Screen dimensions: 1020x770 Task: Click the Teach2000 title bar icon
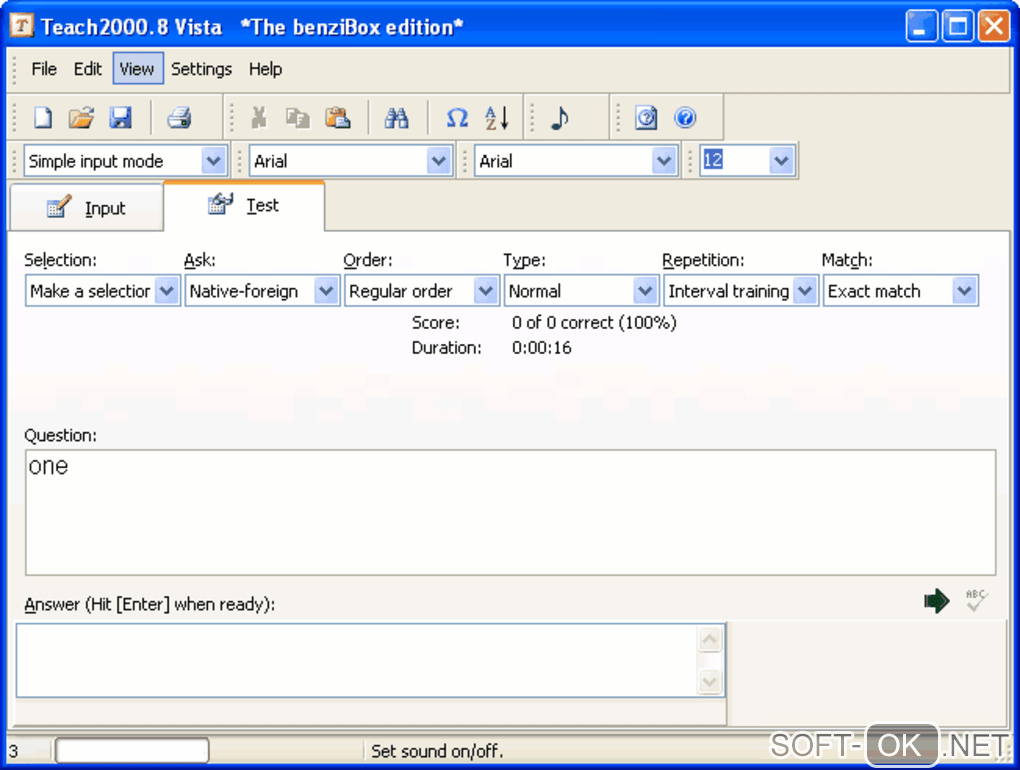tap(21, 26)
